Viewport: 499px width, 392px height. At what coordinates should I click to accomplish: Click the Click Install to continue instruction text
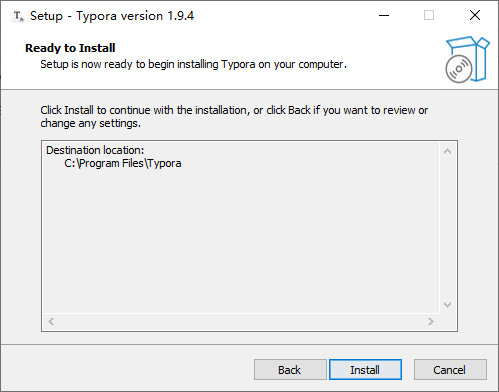(x=234, y=117)
